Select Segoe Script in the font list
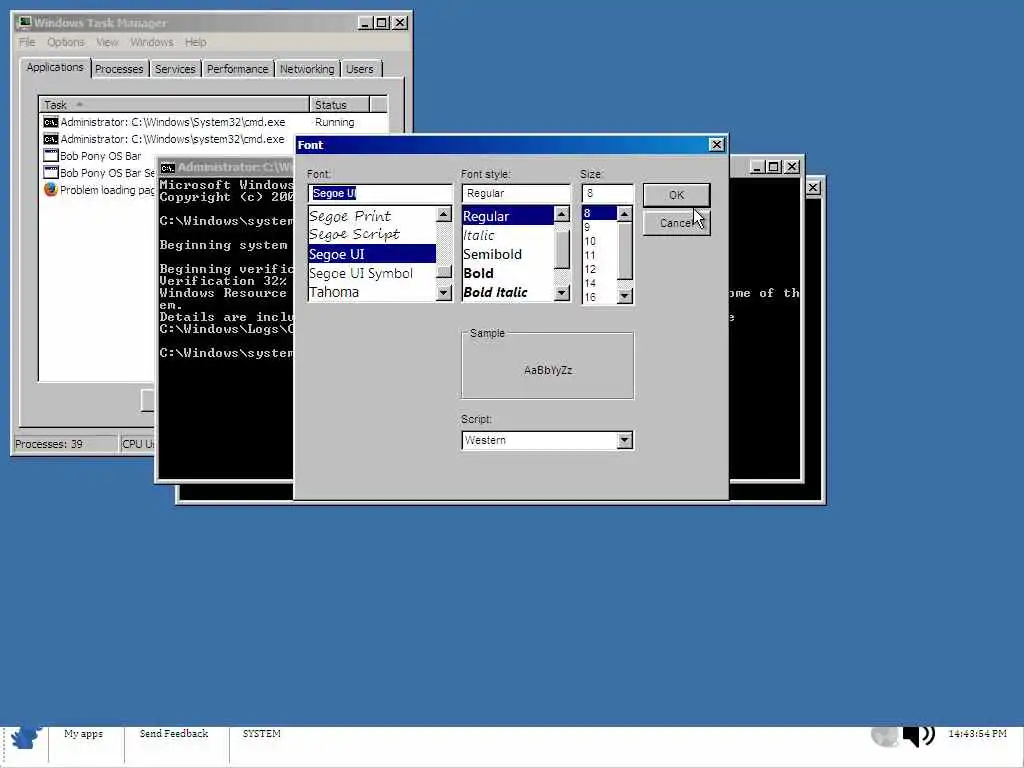The image size is (1024, 768). pyautogui.click(x=372, y=234)
